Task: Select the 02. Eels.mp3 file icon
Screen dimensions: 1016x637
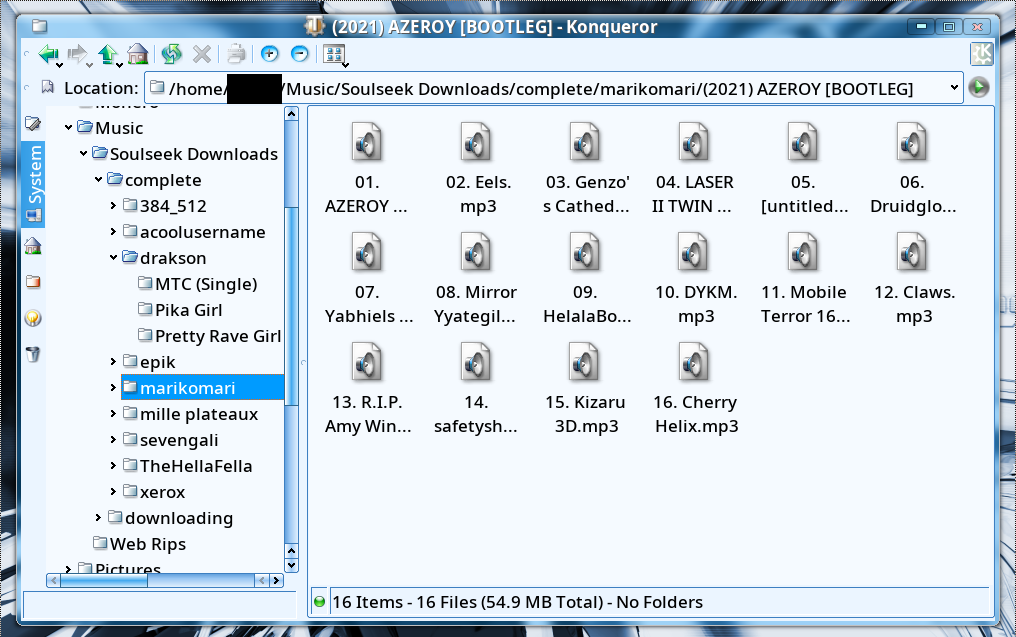Action: tap(476, 141)
